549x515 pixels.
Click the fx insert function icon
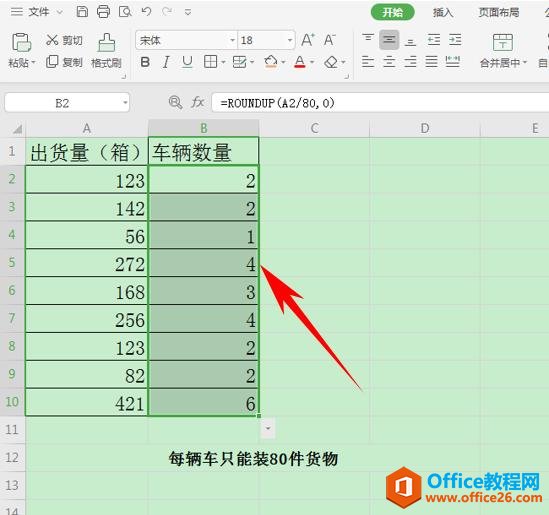198,103
